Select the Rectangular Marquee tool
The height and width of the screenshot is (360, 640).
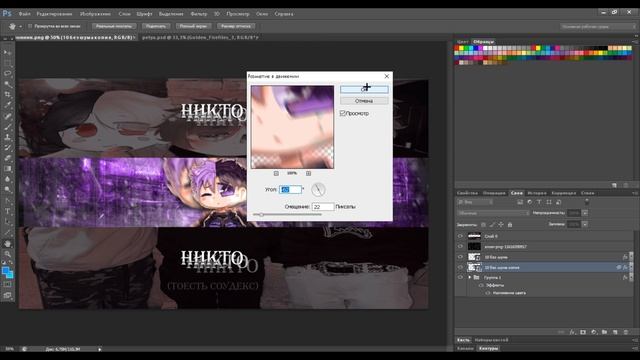coord(7,63)
